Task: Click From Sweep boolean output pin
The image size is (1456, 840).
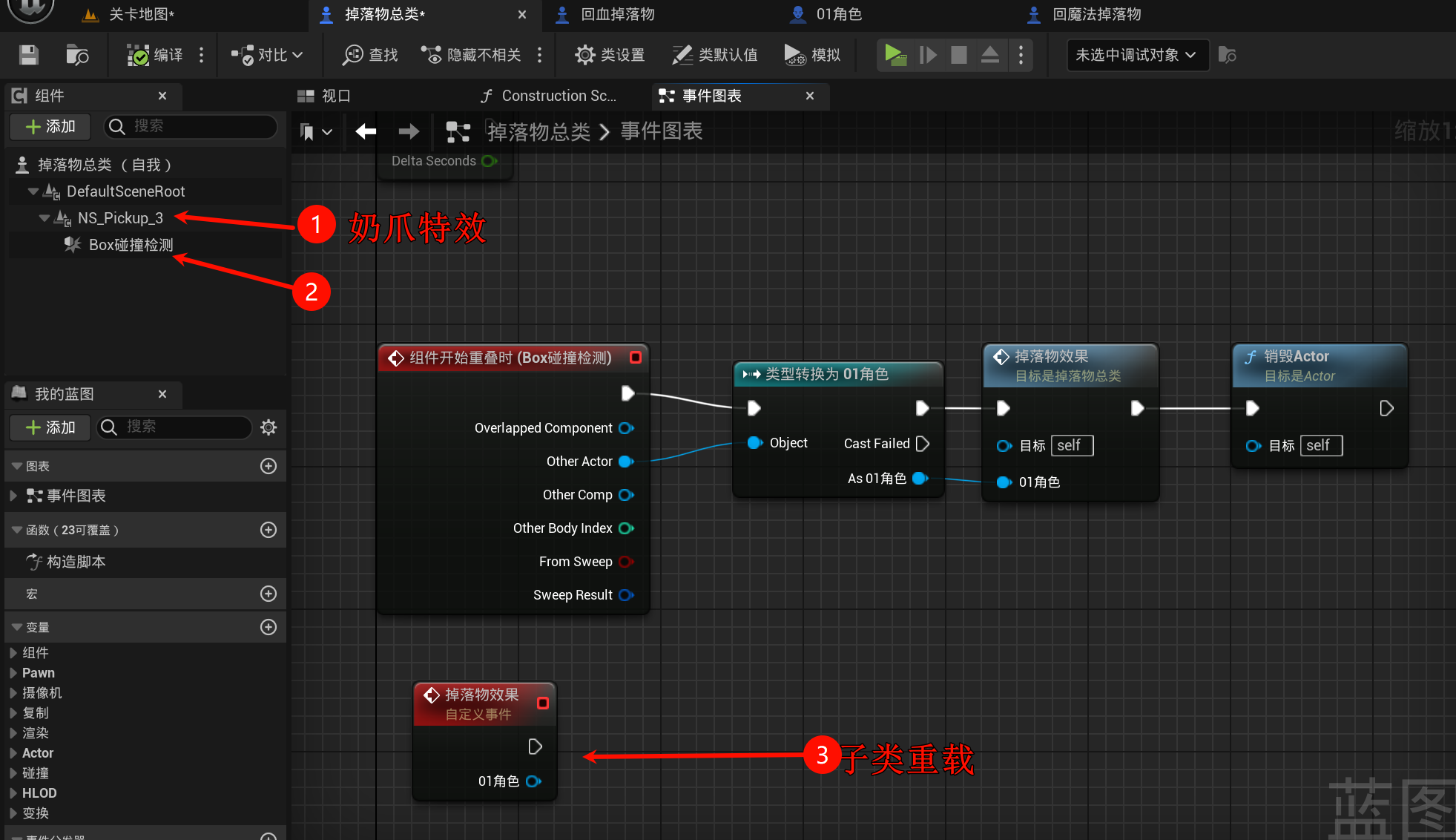Action: 626,562
